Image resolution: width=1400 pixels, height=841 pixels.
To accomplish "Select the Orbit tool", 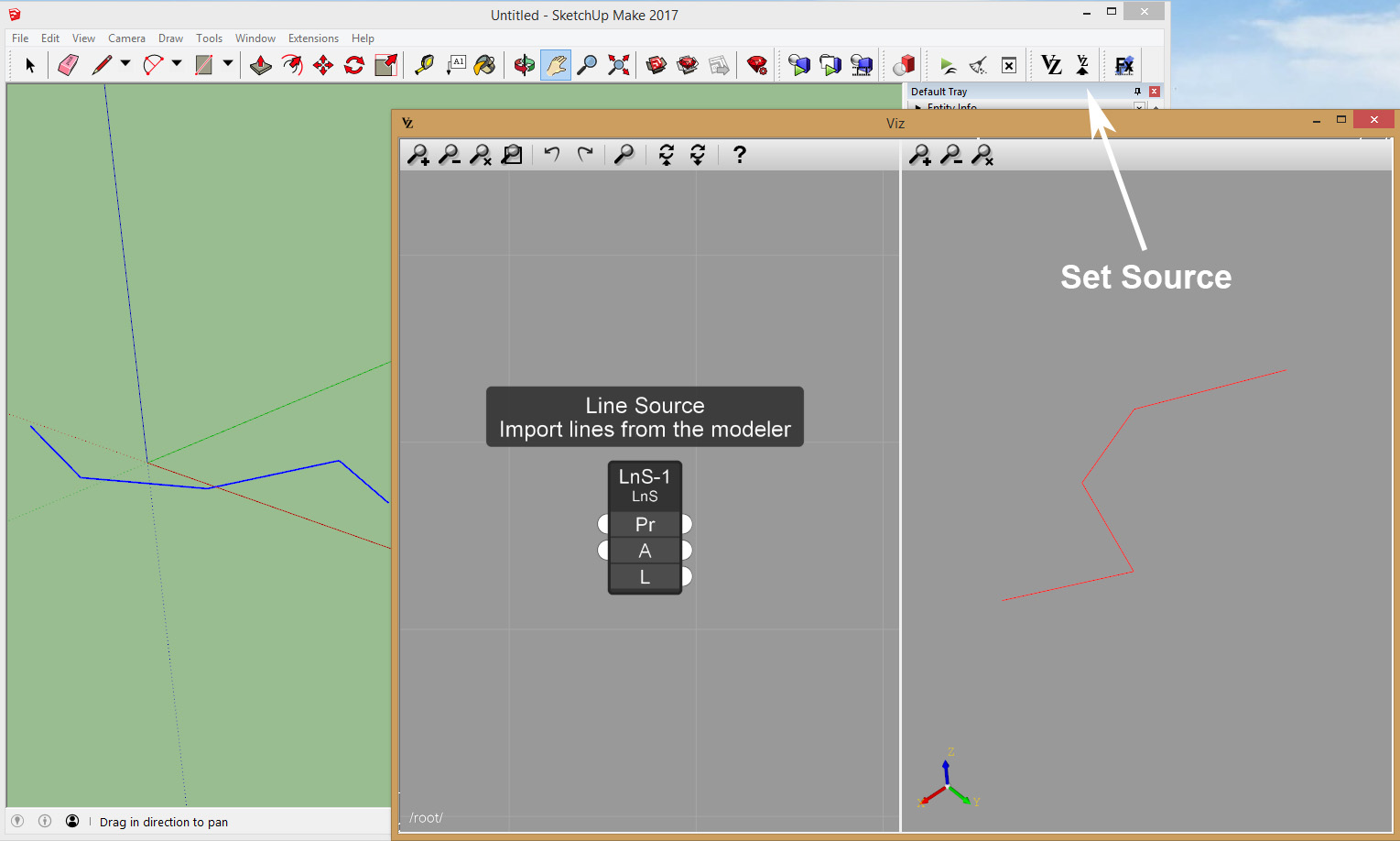I will 524,65.
